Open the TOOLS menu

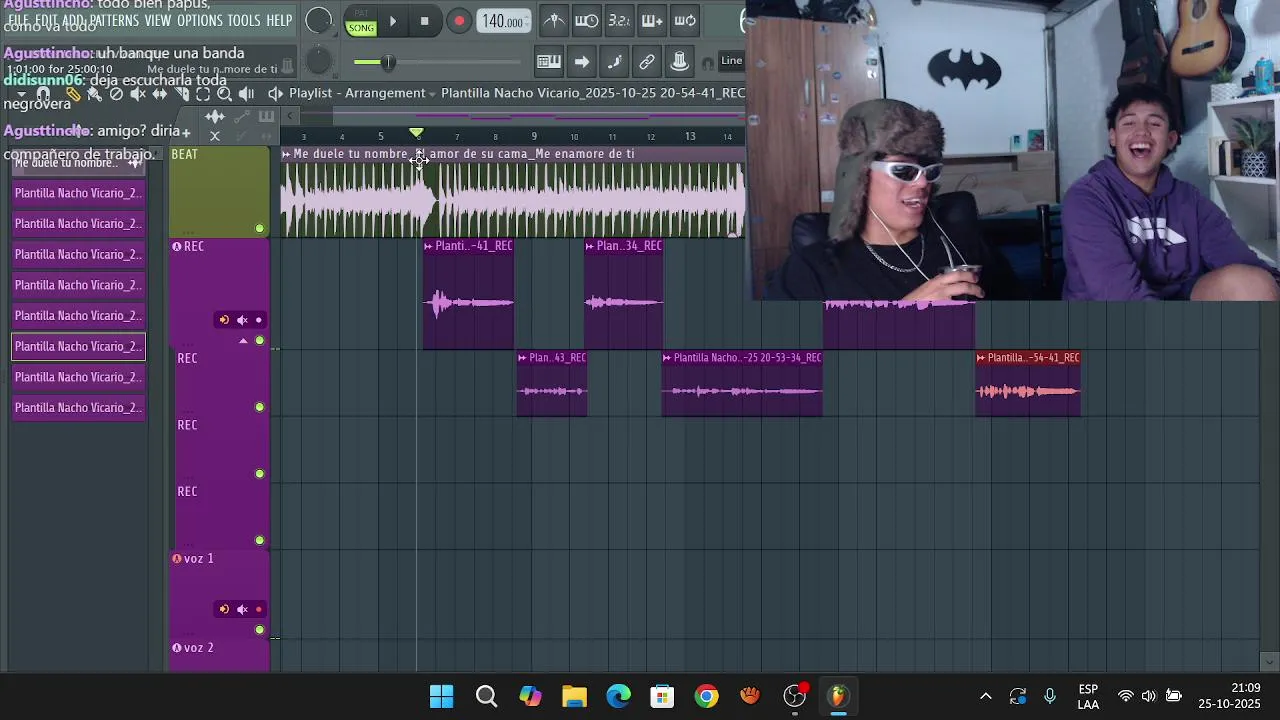244,21
